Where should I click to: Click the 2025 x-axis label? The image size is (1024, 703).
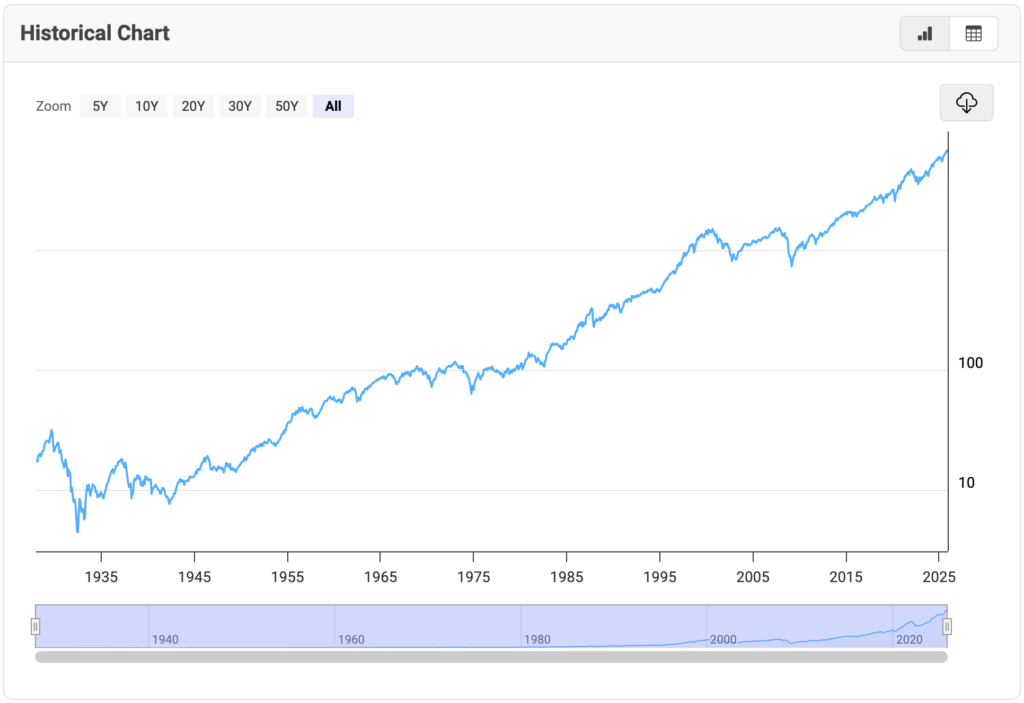939,576
